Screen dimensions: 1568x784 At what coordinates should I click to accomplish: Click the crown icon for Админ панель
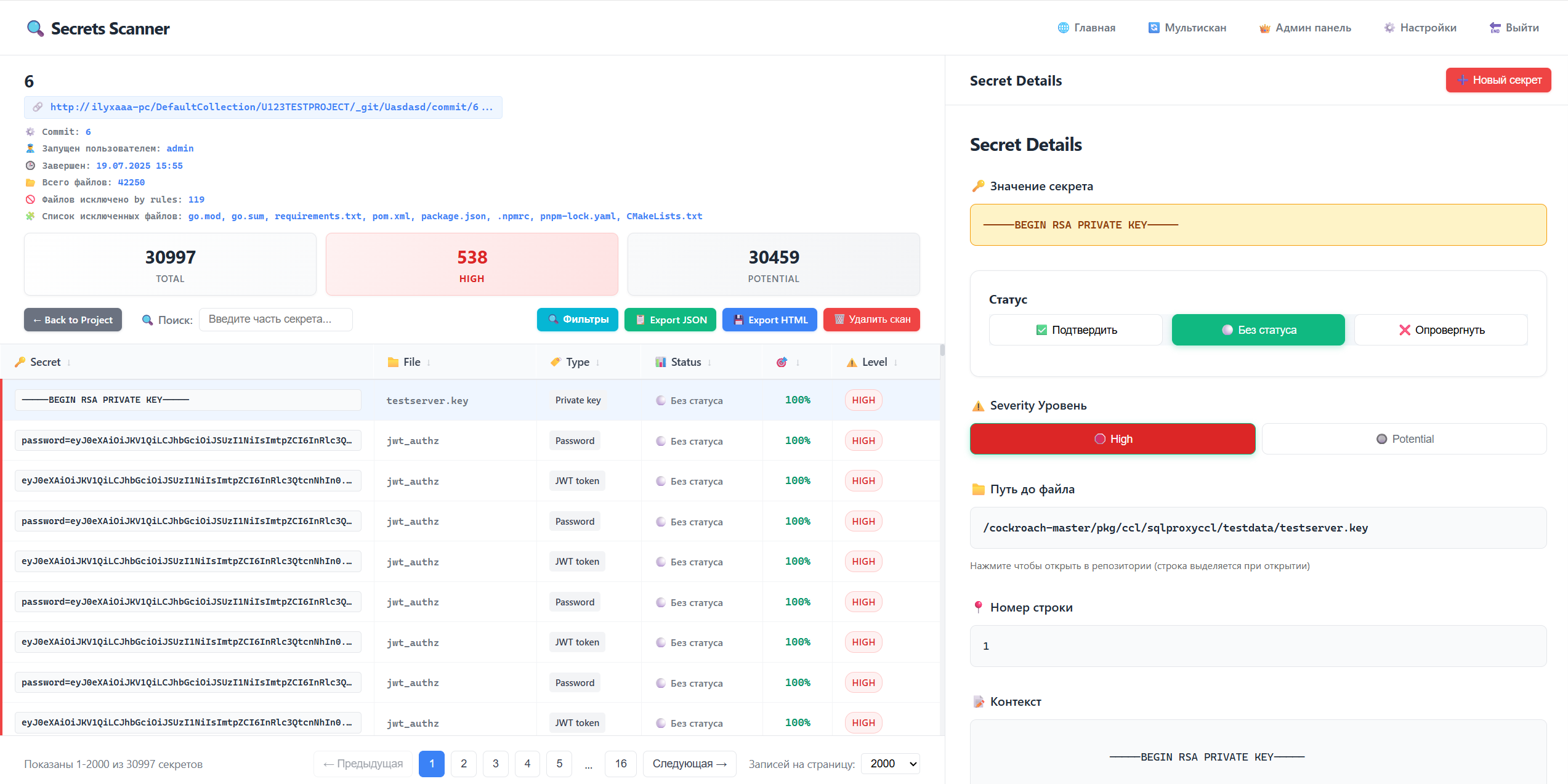(1265, 28)
